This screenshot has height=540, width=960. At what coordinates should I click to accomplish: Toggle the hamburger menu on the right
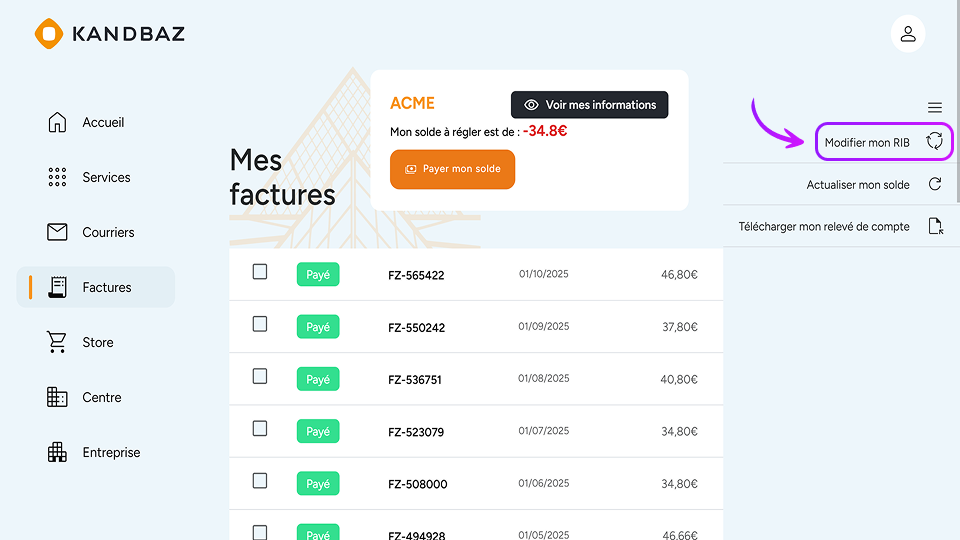tap(935, 108)
